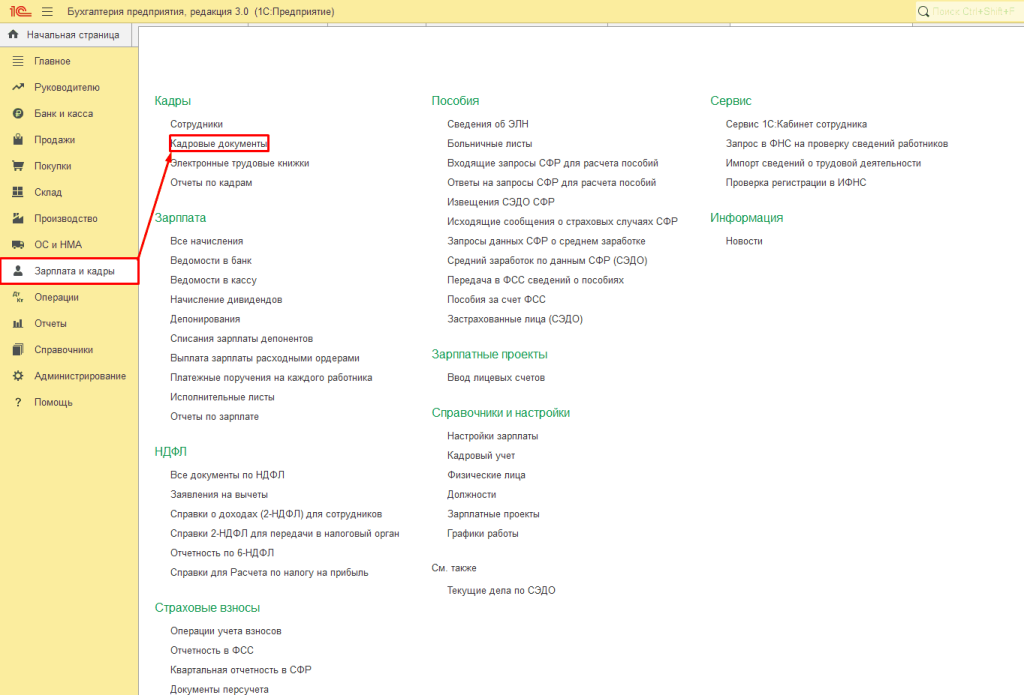
Task: Click the Производство factory icon
Action: 17,218
